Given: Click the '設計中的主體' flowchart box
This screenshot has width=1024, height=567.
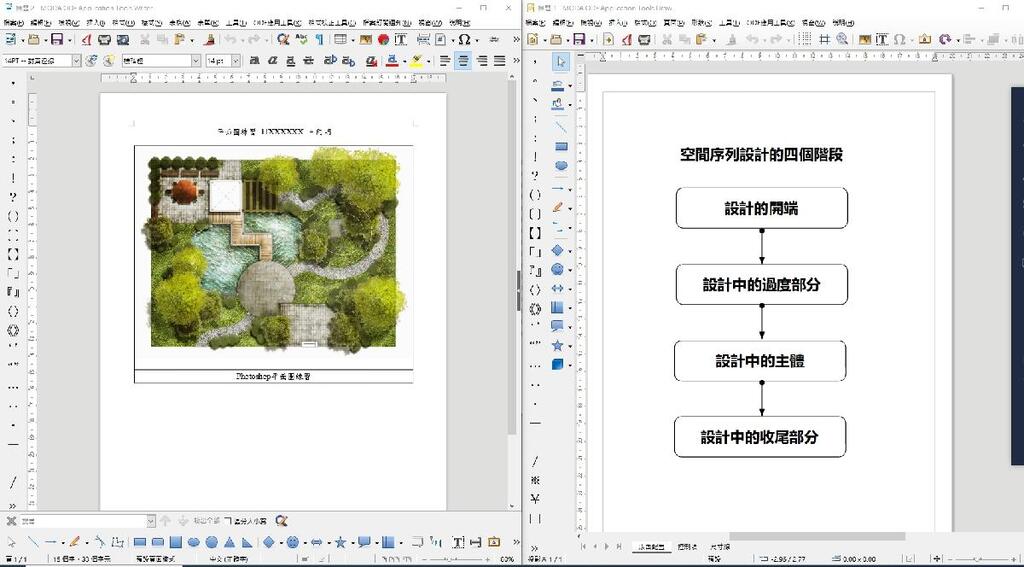Looking at the screenshot, I should tap(760, 361).
